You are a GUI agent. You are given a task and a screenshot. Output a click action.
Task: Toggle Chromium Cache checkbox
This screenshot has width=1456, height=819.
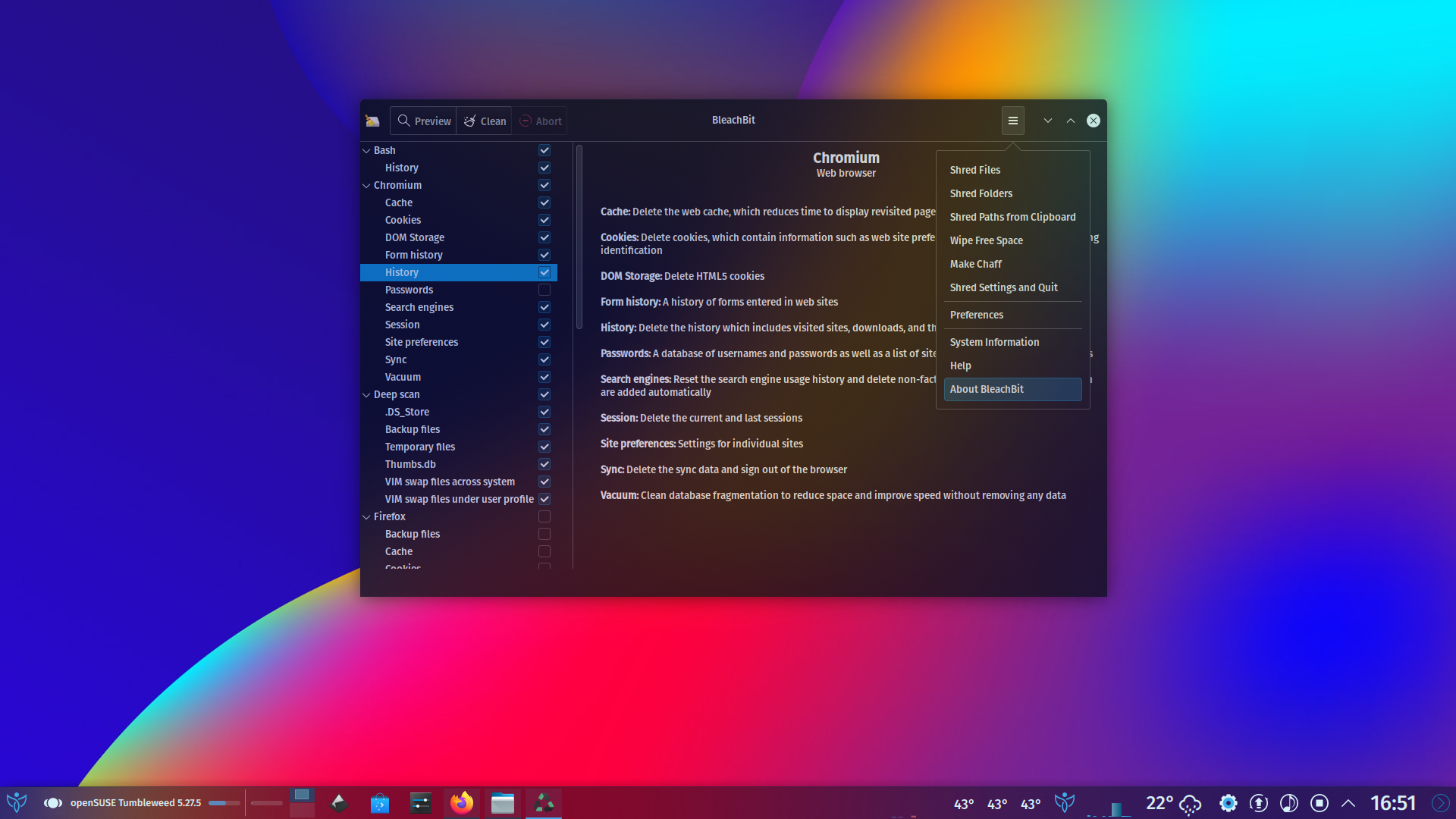point(544,202)
